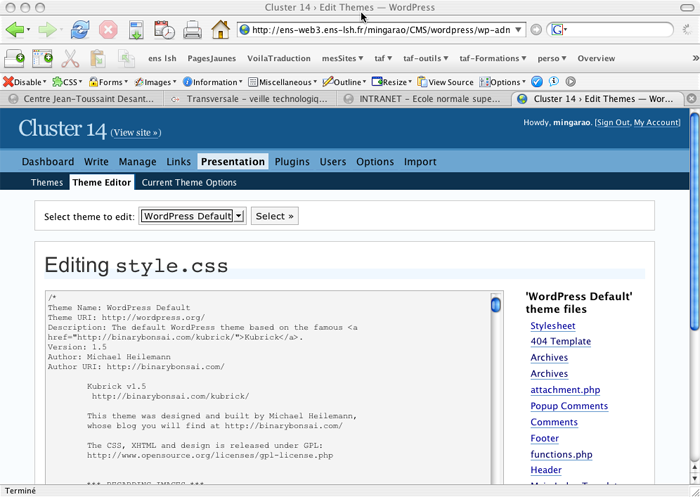
Task: Click the Go button beside the address bar
Action: (536, 30)
